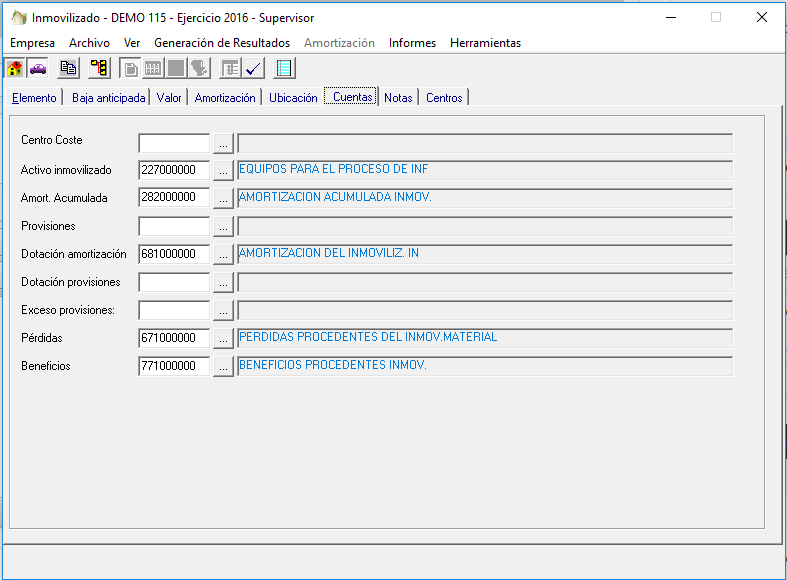Switch to the Ubicación tab
This screenshot has width=787, height=580.
click(x=293, y=98)
